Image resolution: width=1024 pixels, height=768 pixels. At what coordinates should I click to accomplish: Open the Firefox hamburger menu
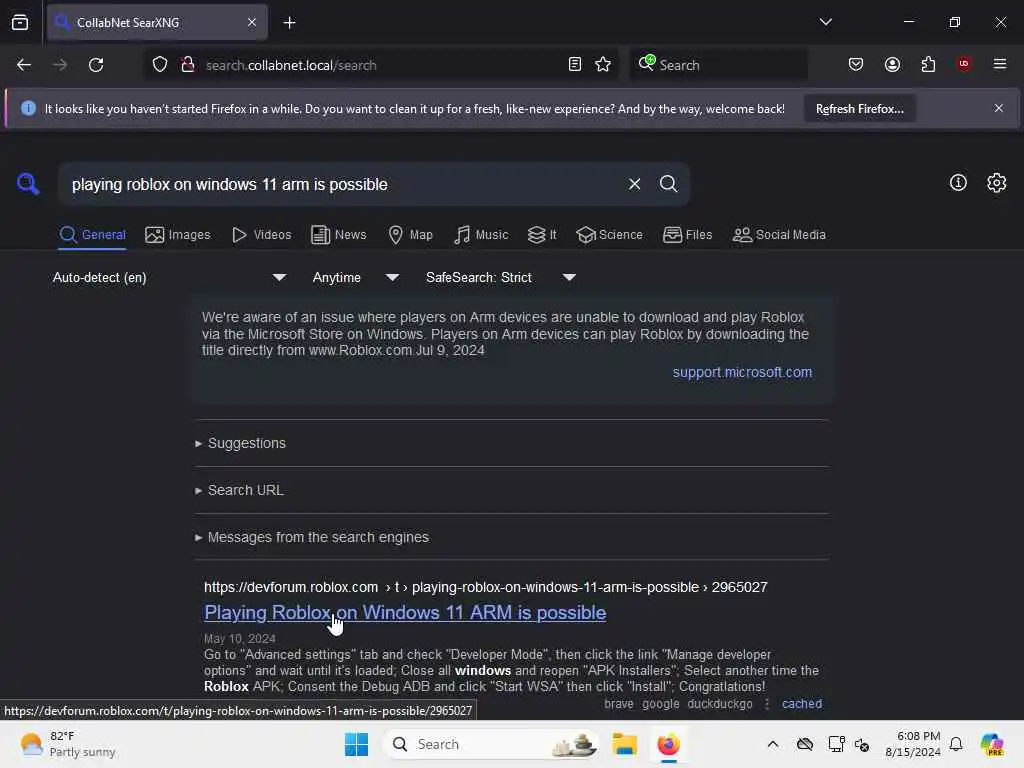point(1000,64)
